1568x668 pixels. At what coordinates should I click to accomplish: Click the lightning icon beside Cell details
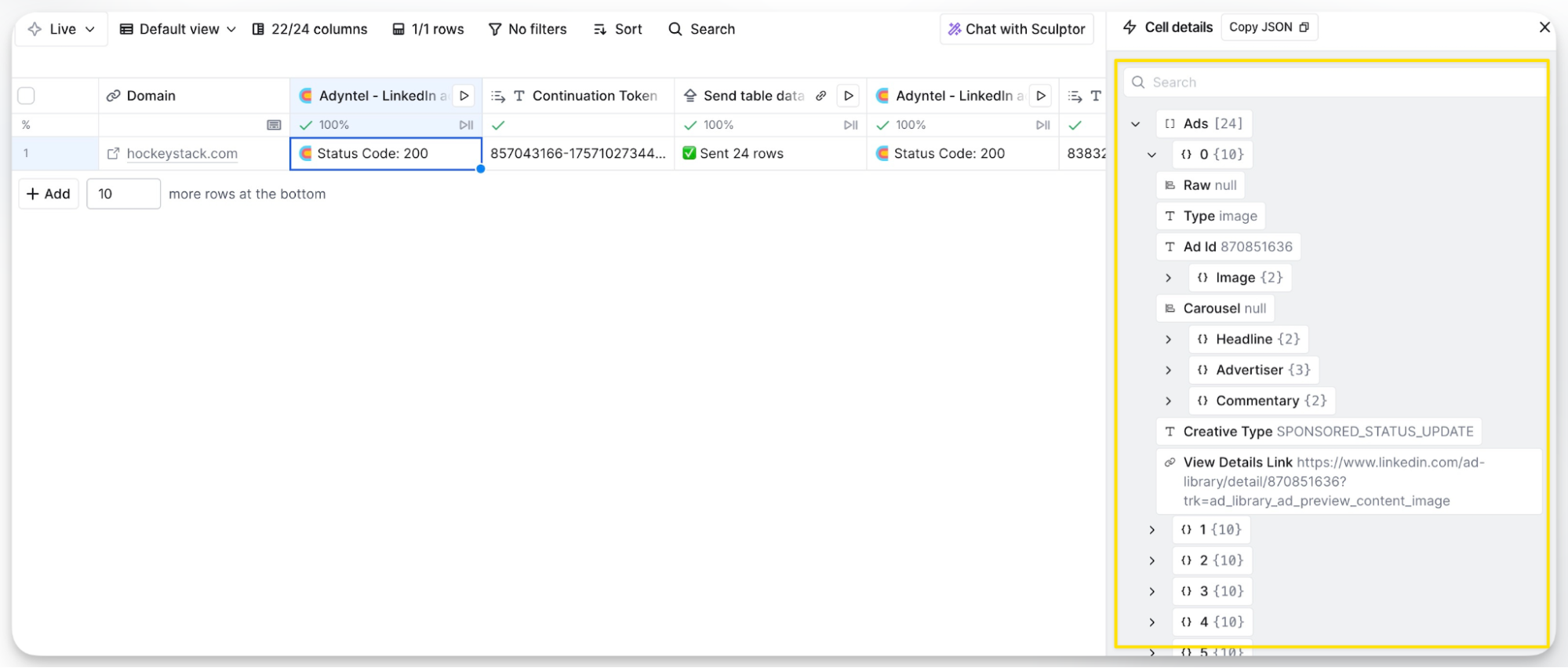1130,27
